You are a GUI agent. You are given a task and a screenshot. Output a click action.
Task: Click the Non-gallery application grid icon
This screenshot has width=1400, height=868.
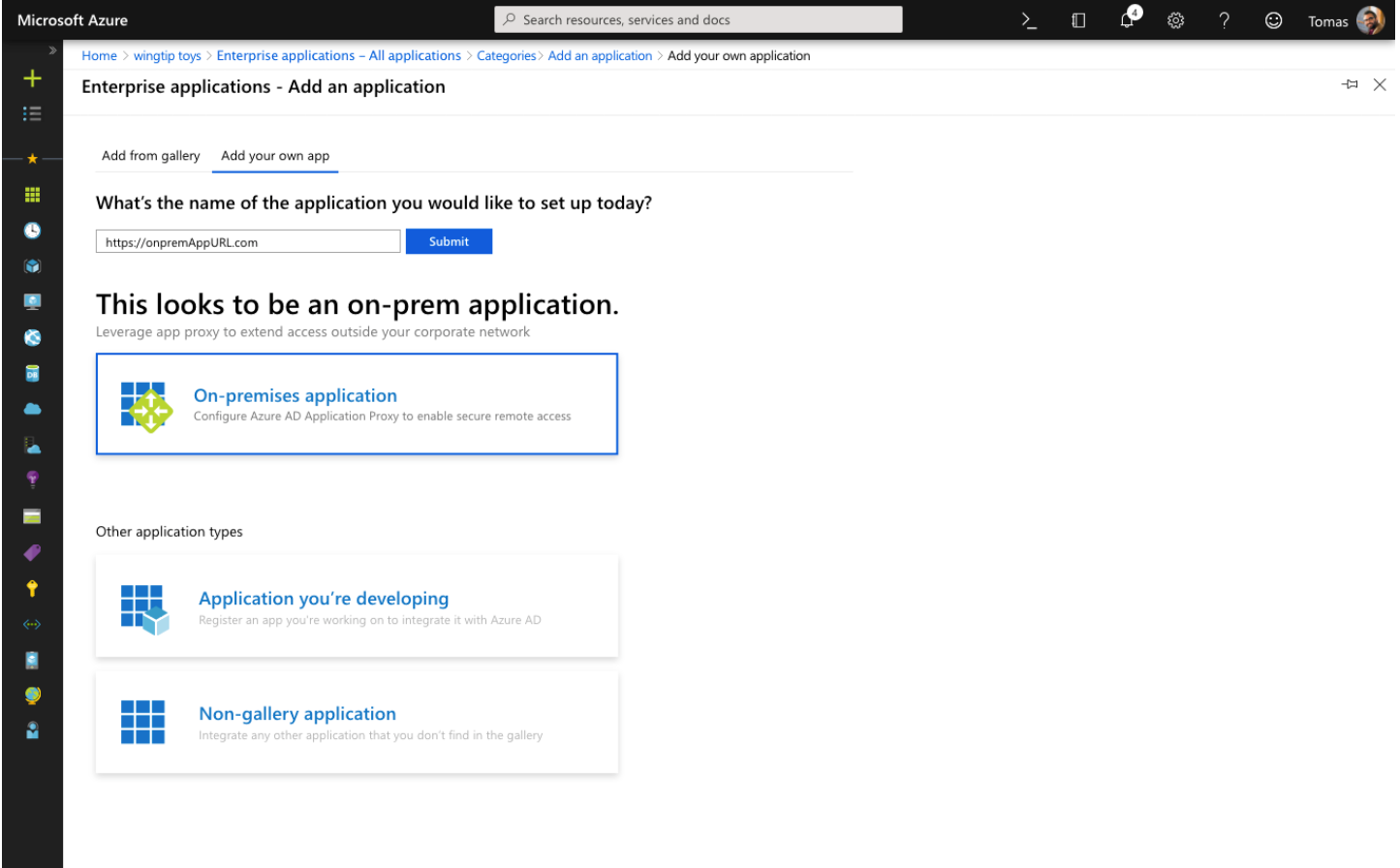pos(142,723)
